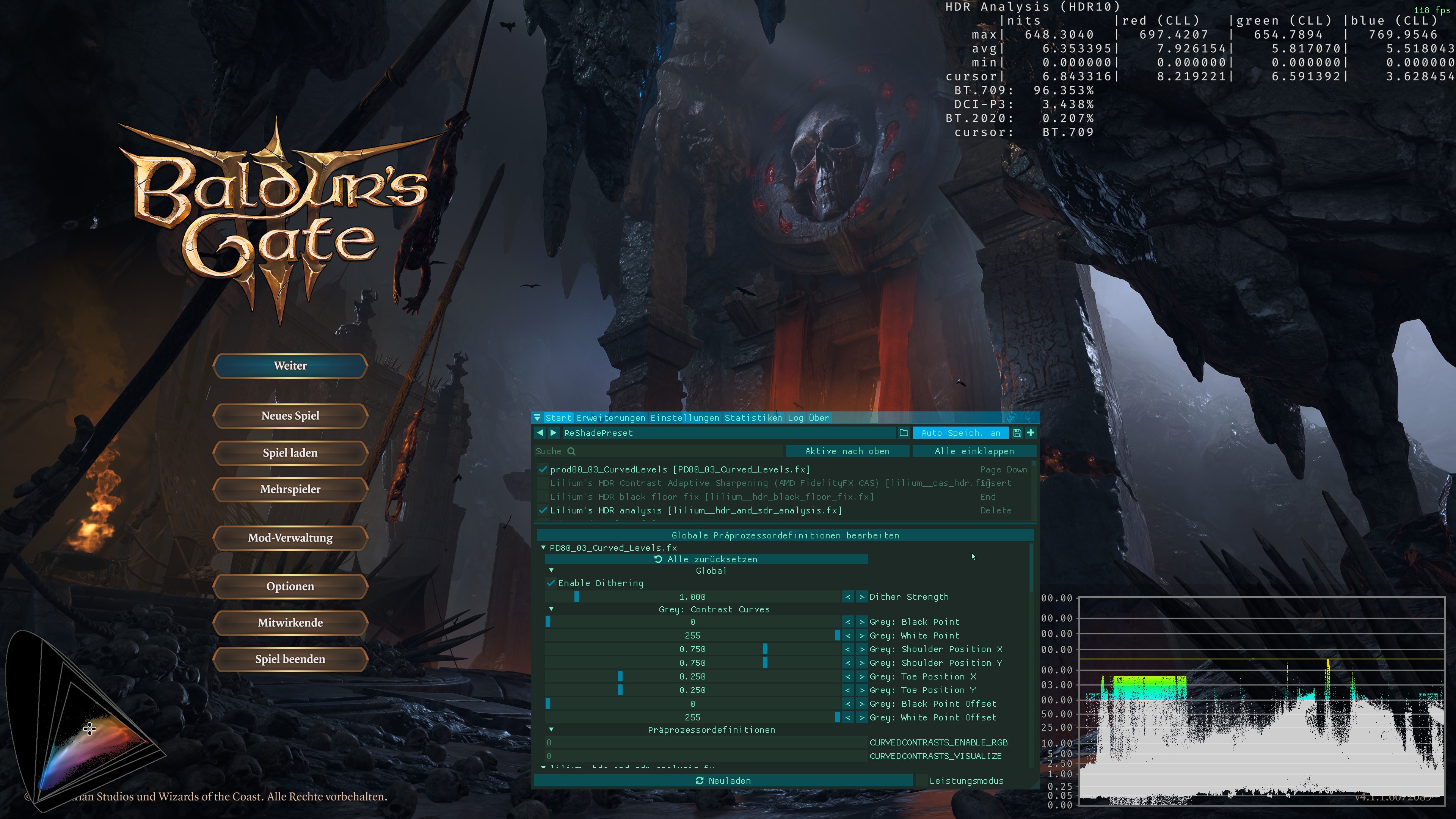Switch to the Einstellungen tab
1456x819 pixels.
[x=684, y=418]
